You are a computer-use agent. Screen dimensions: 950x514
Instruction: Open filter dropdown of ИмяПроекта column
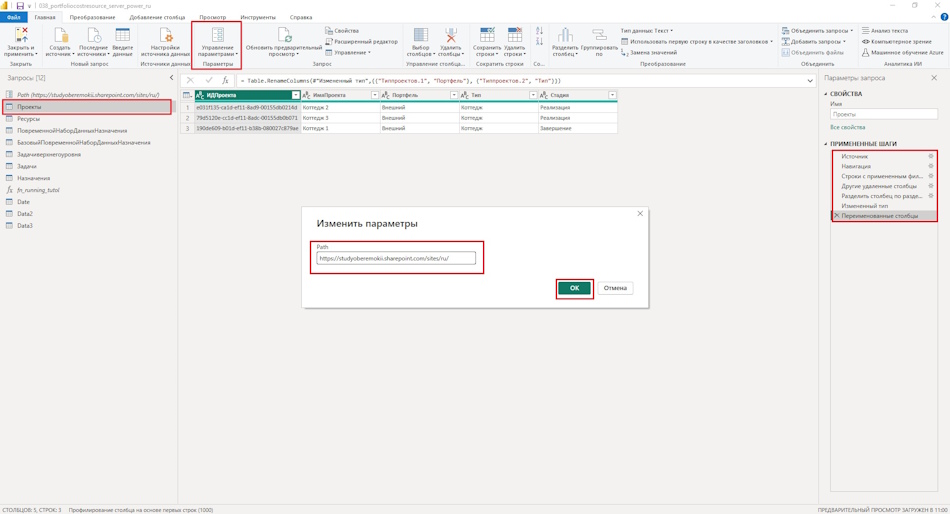point(374,95)
